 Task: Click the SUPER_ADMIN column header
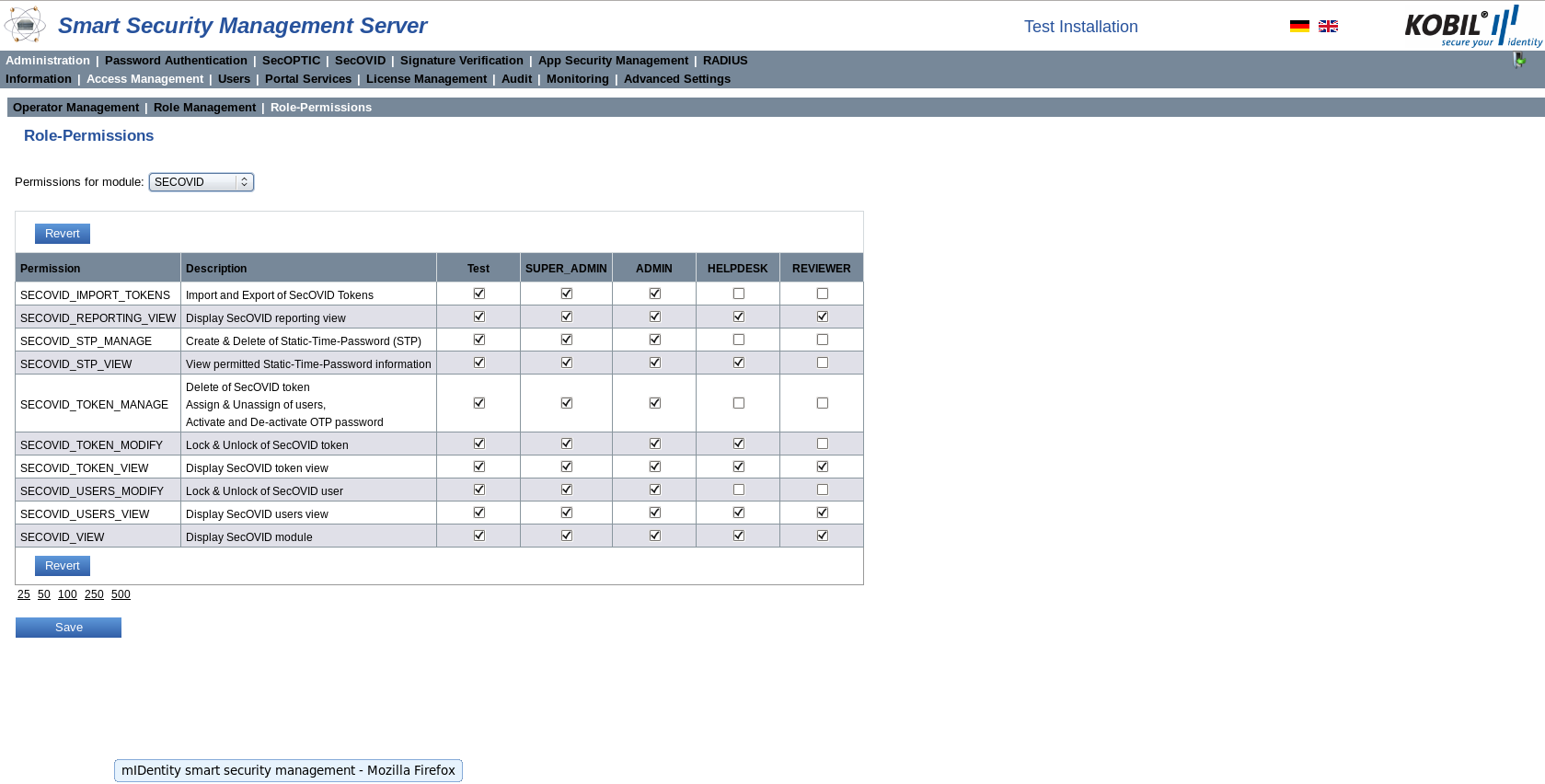pyautogui.click(x=566, y=269)
